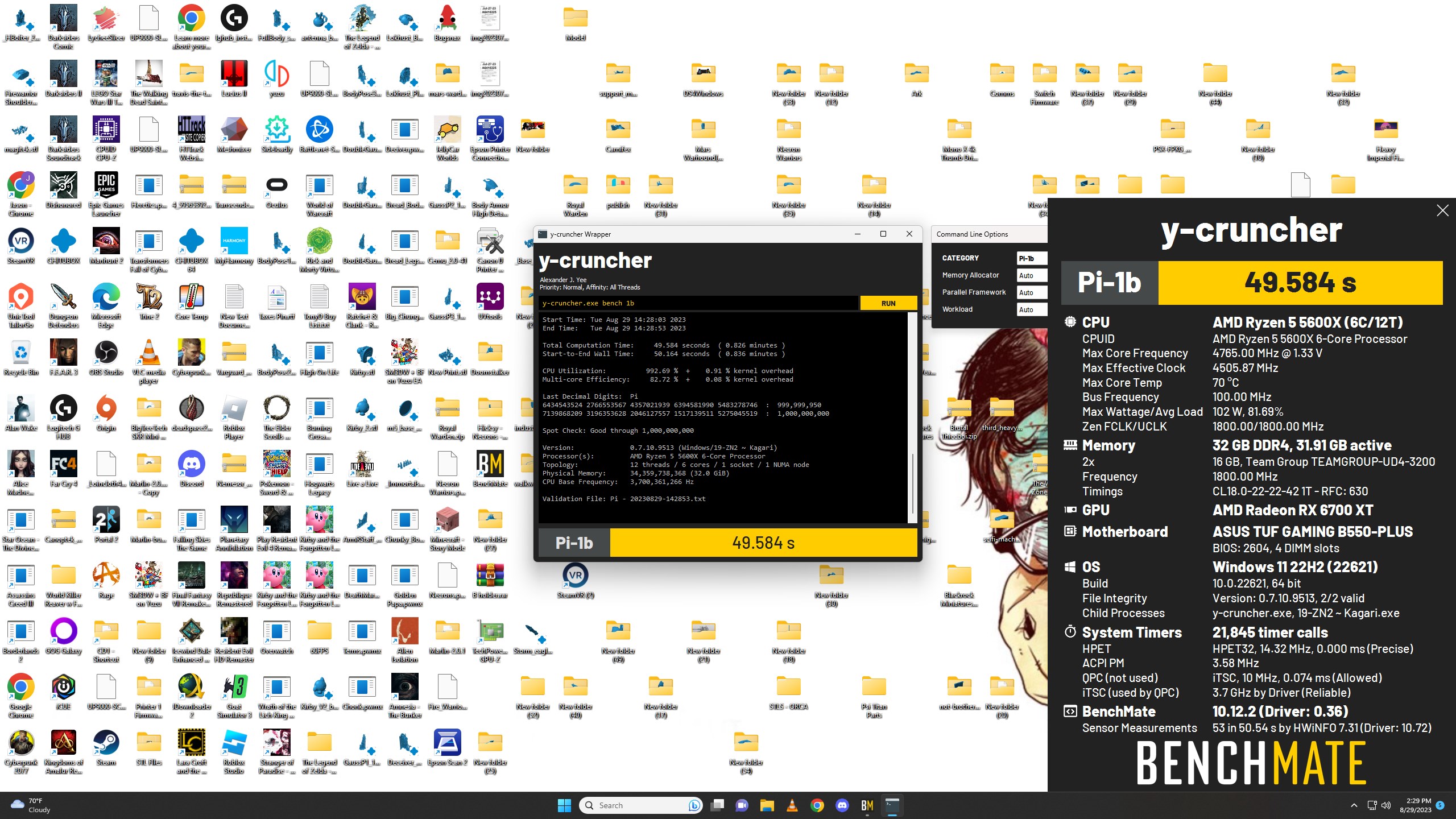Click the y-cruncher.exe bench 1b command field

click(698, 303)
